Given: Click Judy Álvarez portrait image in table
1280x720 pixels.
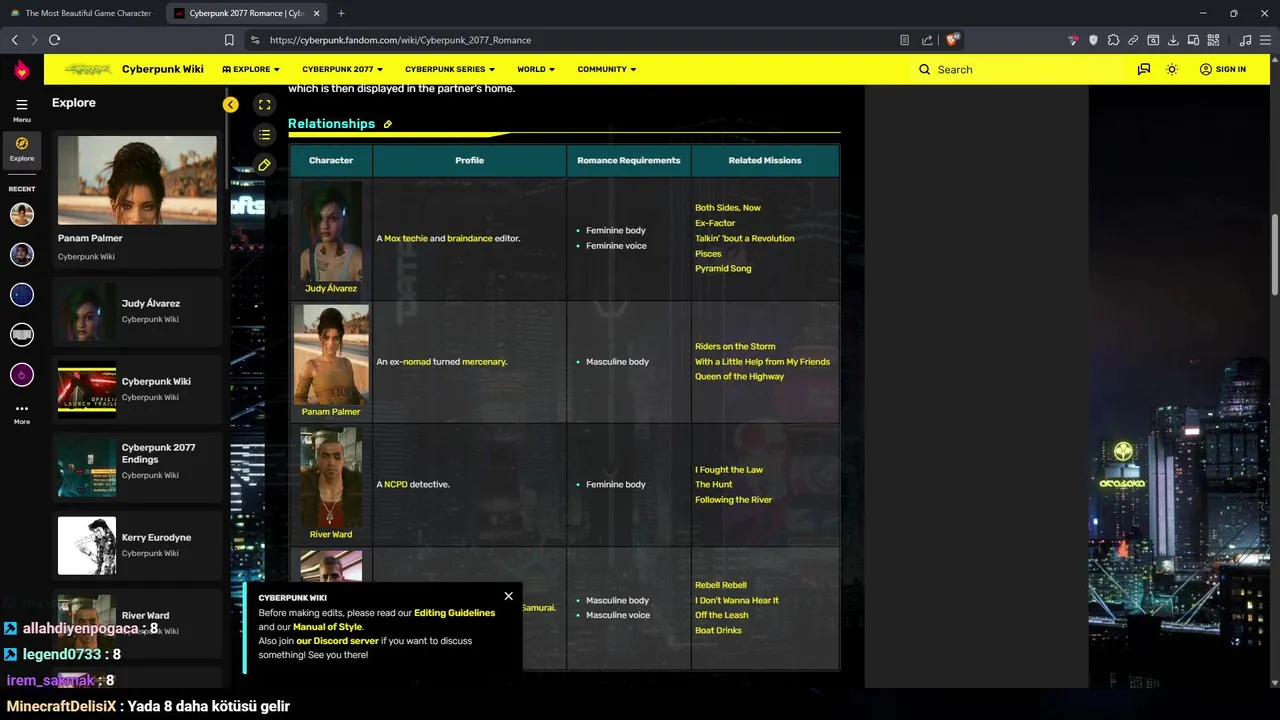Looking at the screenshot, I should point(331,231).
